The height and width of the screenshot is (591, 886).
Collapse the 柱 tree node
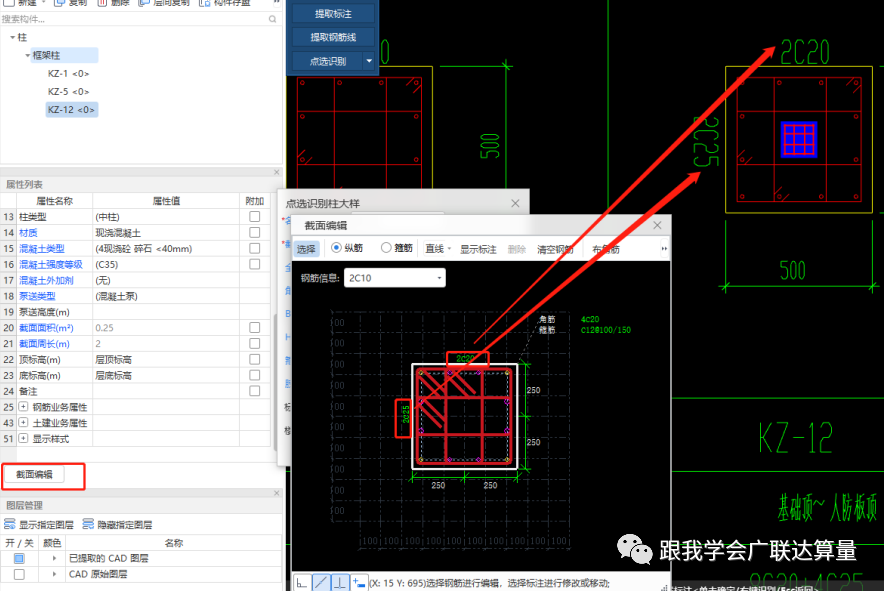[12, 37]
